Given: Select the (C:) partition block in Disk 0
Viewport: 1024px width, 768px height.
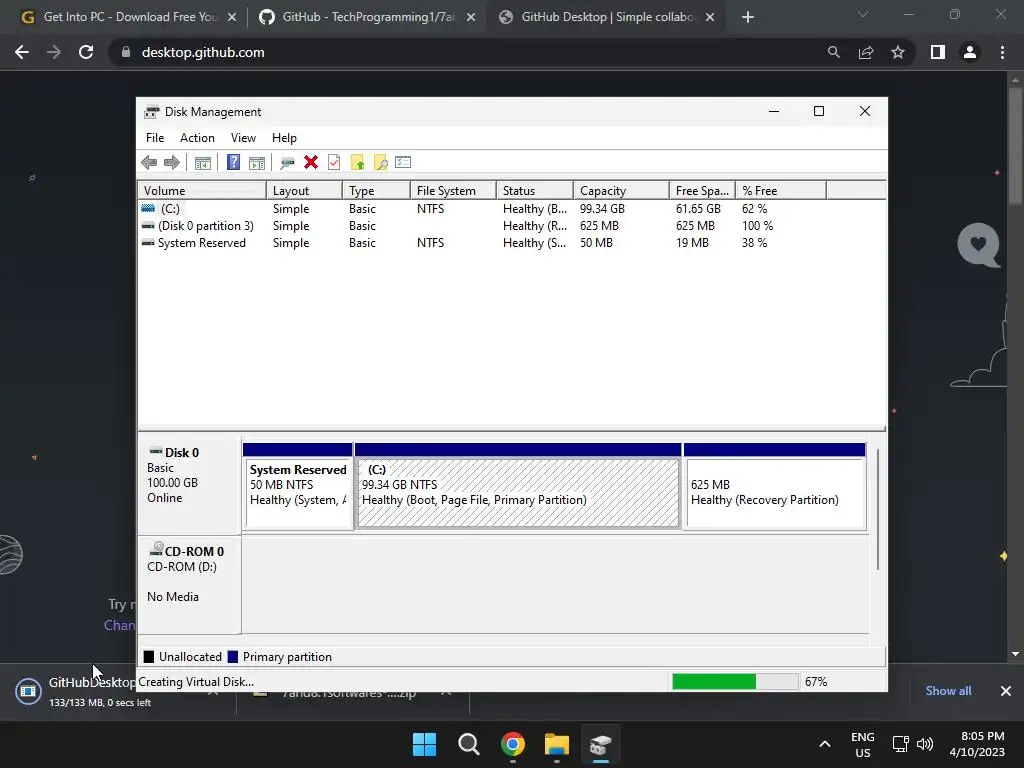Looking at the screenshot, I should (519, 487).
